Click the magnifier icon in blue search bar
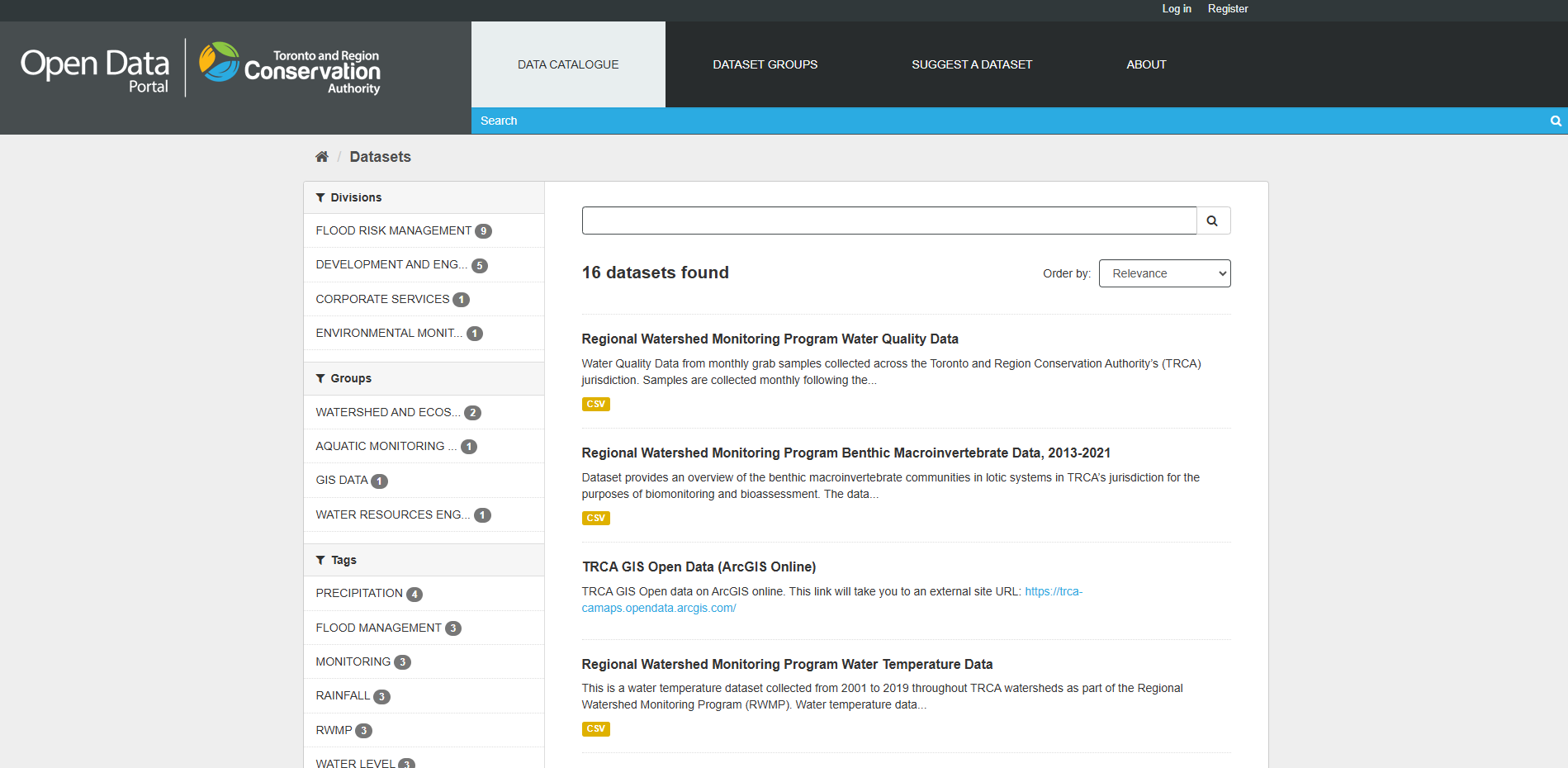This screenshot has height=768, width=1568. 1556,121
